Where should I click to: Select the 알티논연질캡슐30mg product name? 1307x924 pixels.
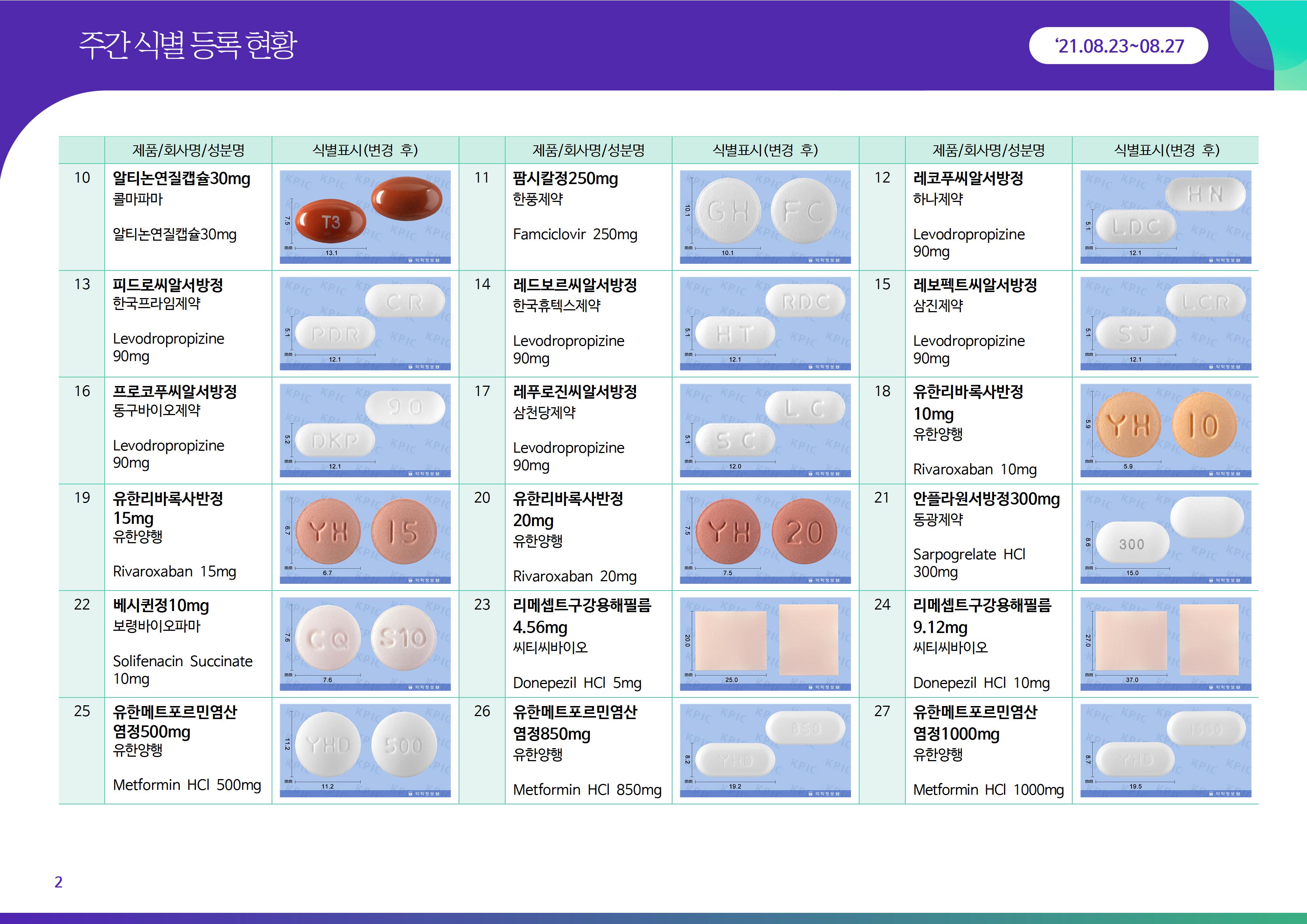coord(181,179)
